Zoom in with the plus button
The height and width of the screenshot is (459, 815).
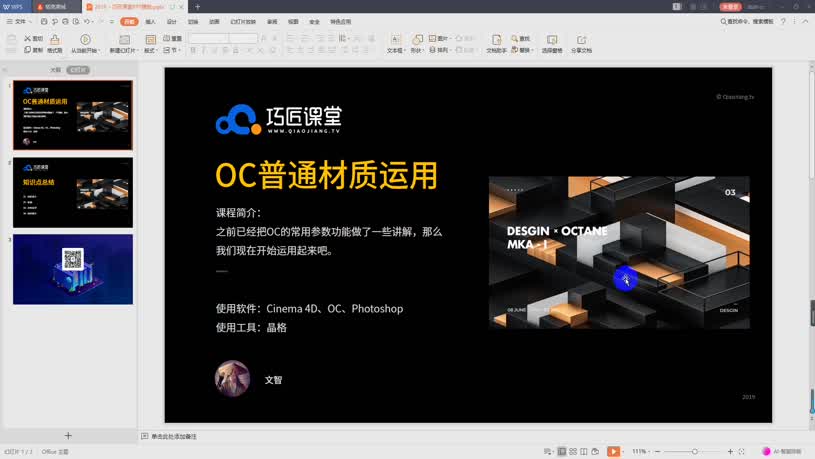click(x=730, y=451)
